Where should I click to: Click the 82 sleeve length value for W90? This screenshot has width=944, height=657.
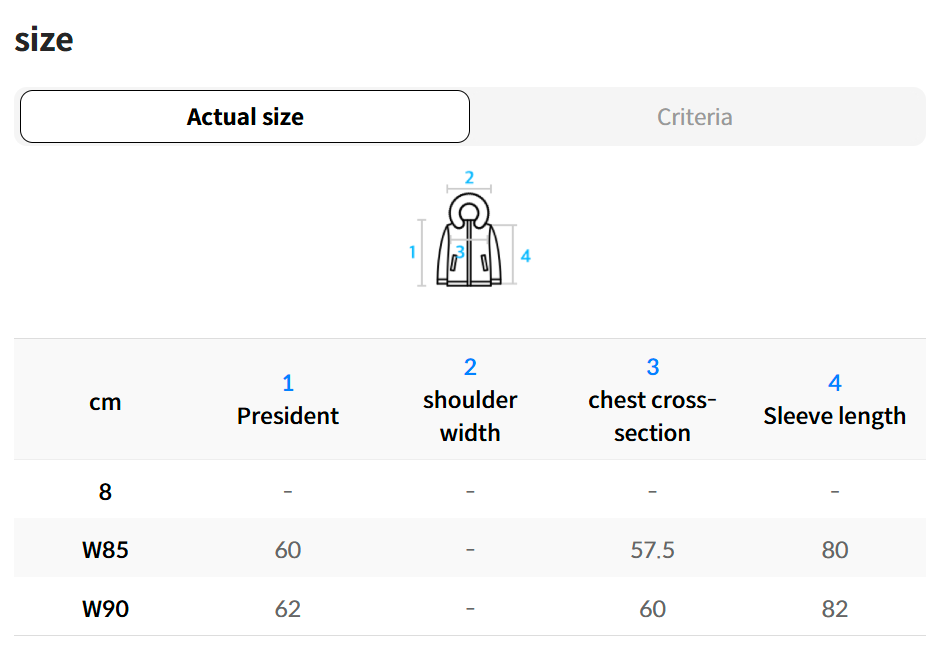tap(835, 609)
